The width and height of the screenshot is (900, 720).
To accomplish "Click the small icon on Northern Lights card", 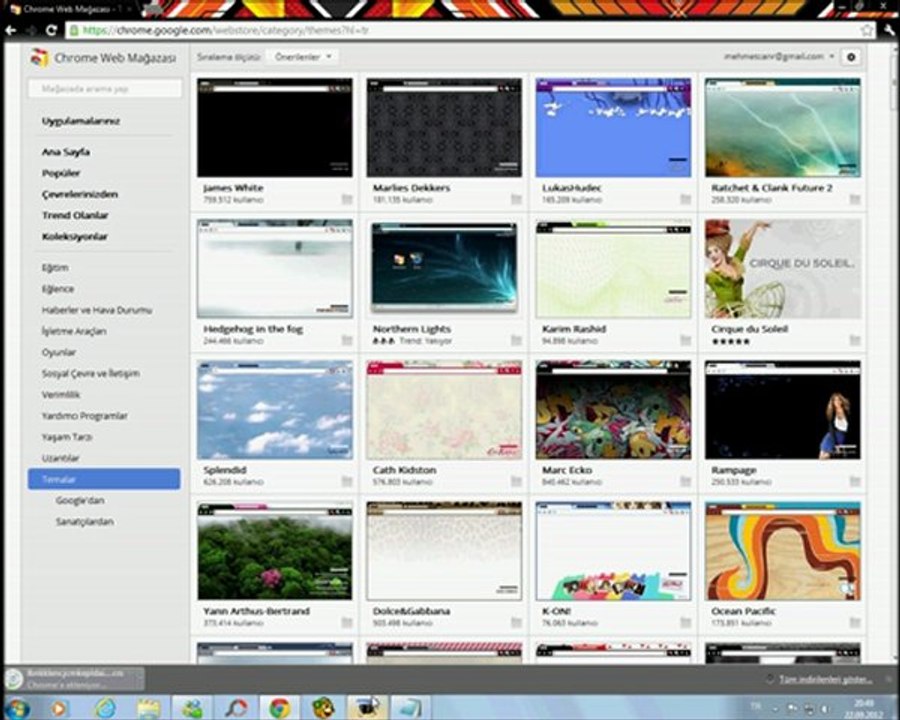I will (x=516, y=340).
